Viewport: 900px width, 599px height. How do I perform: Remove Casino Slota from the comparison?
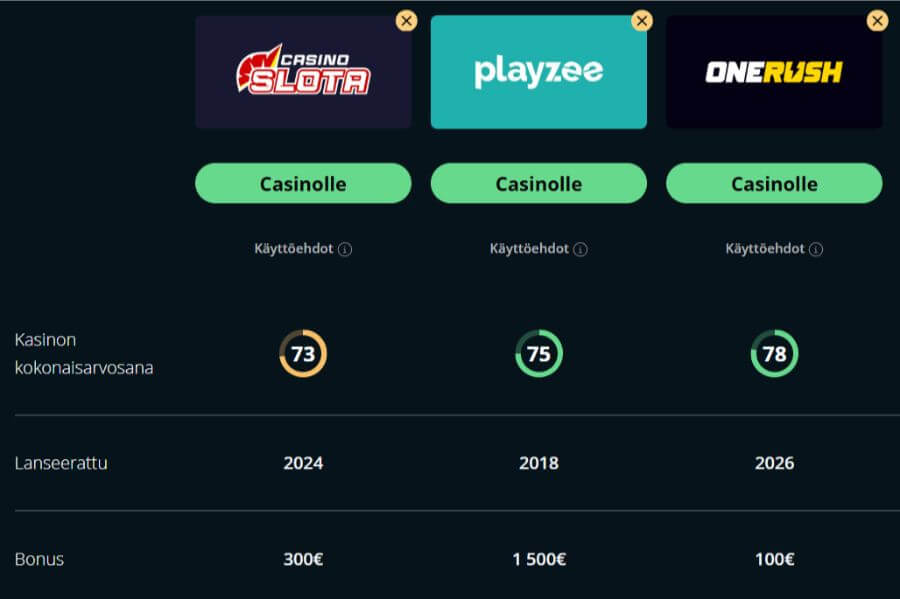click(406, 21)
